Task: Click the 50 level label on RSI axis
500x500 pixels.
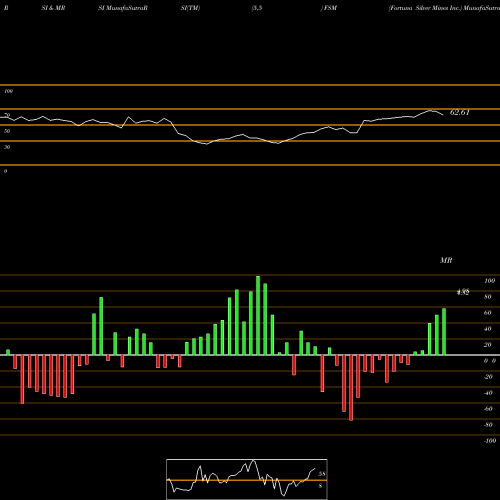Action: pos(7,131)
